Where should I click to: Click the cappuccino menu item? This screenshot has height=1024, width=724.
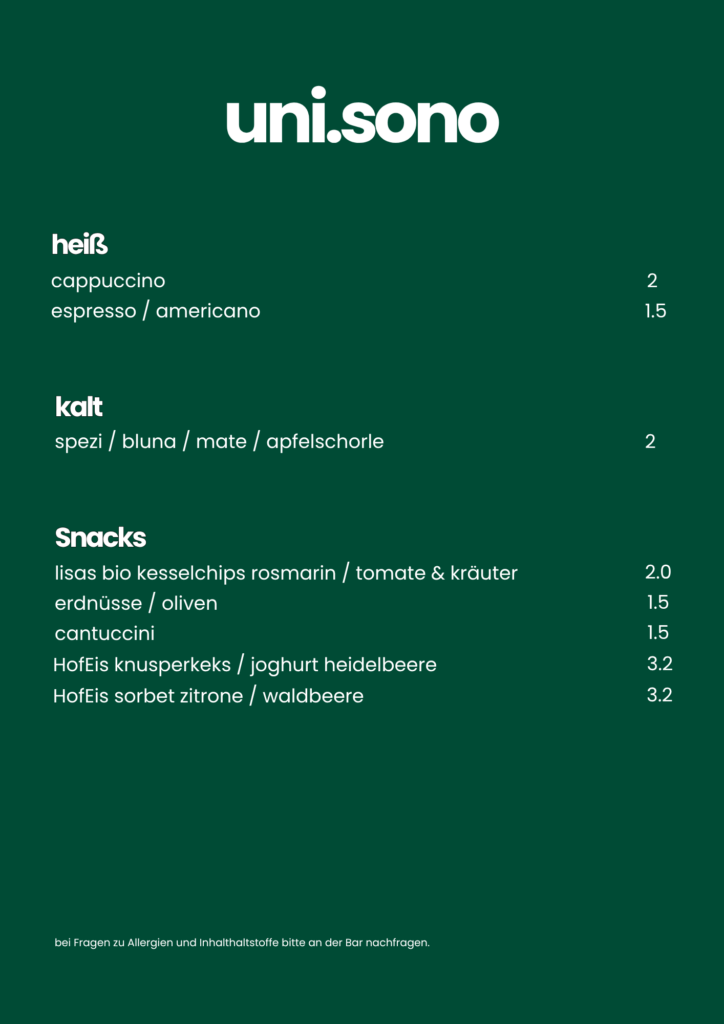108,281
